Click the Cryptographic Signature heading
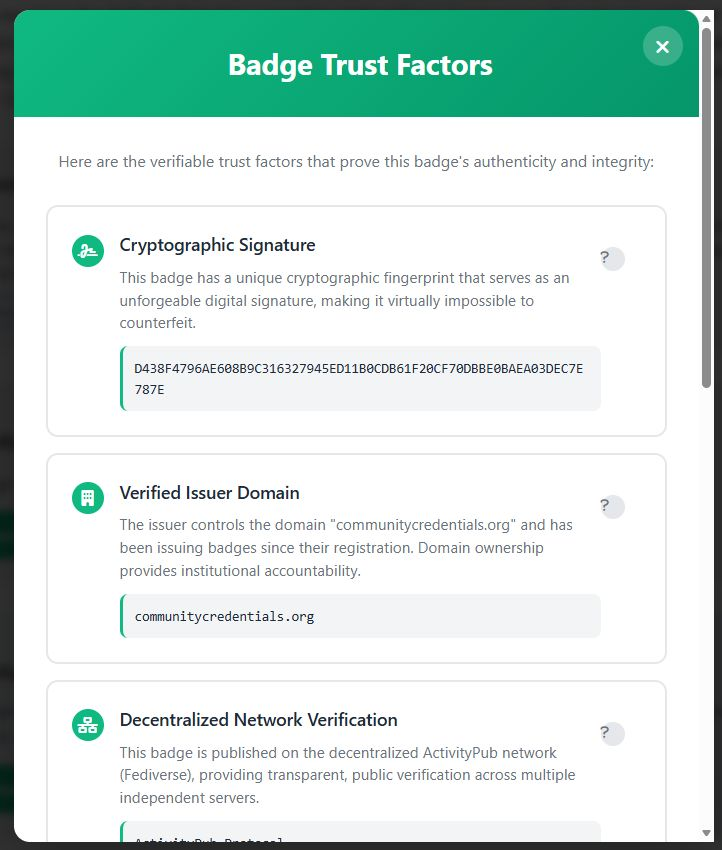Viewport: 722px width, 850px height. pos(217,245)
